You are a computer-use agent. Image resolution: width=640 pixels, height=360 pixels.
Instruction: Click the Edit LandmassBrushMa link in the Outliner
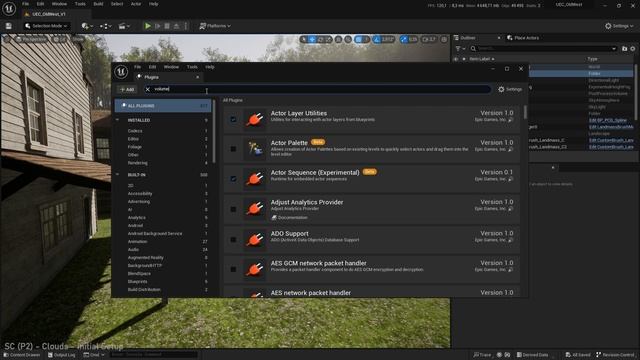tap(611, 127)
